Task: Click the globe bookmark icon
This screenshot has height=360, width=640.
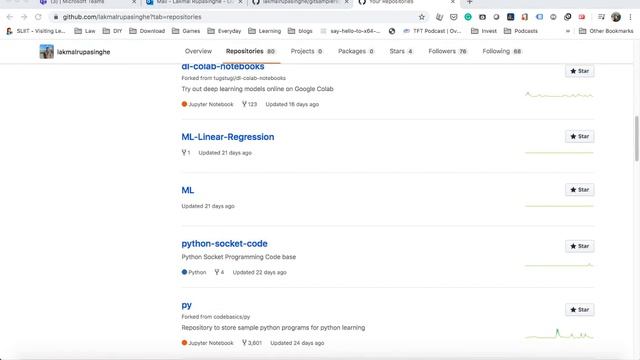Action: [392, 31]
